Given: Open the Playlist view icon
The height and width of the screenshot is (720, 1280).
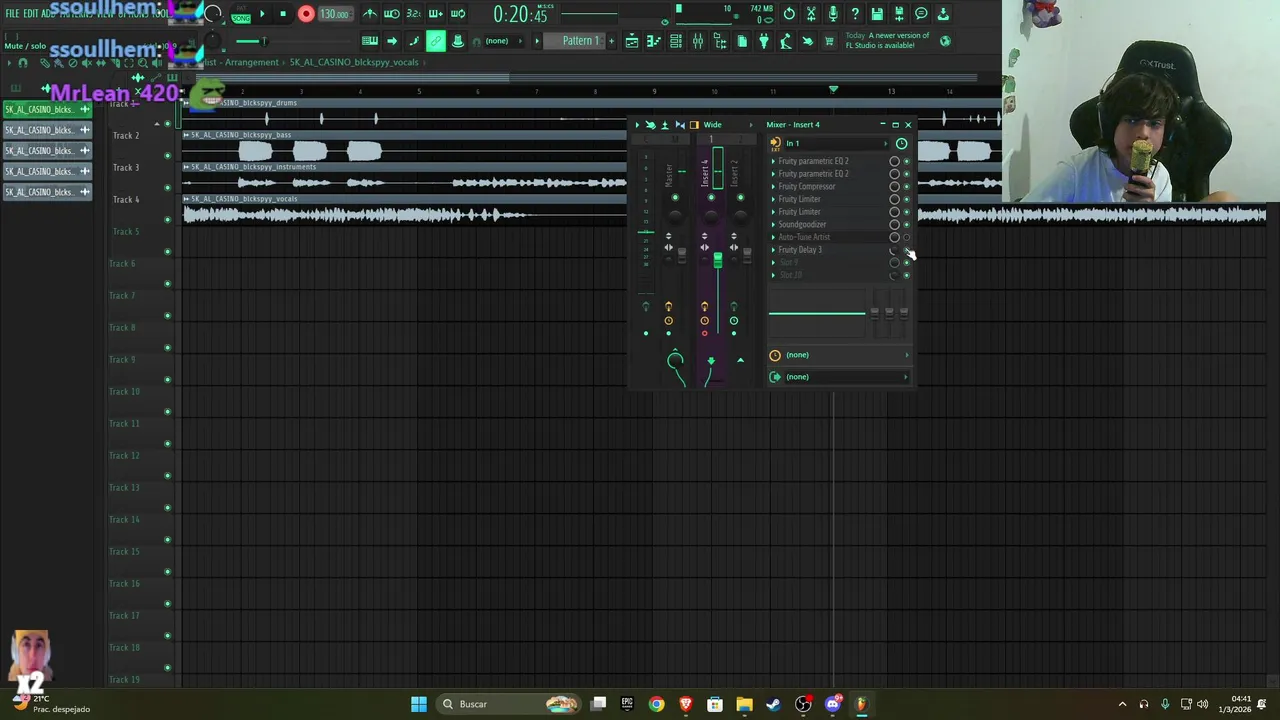Looking at the screenshot, I should point(632,41).
